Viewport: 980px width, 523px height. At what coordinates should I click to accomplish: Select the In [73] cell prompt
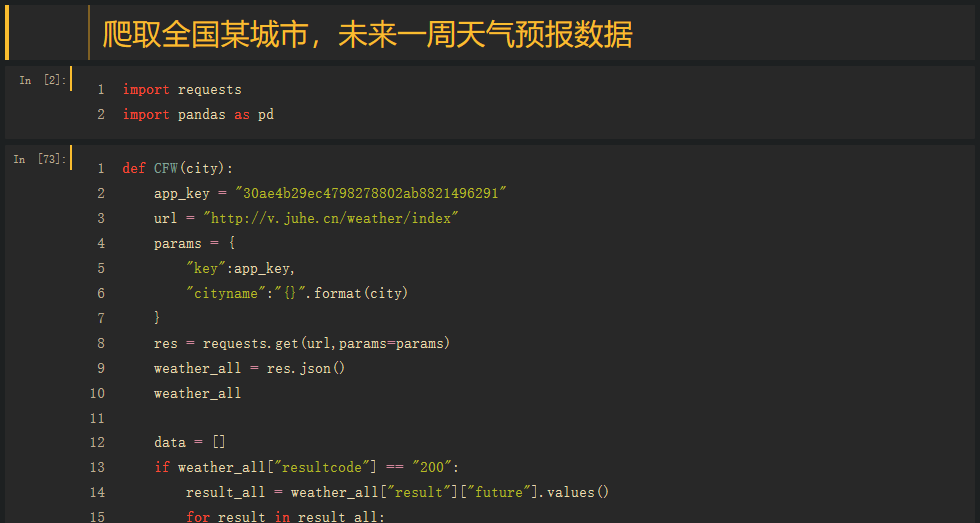(x=40, y=159)
